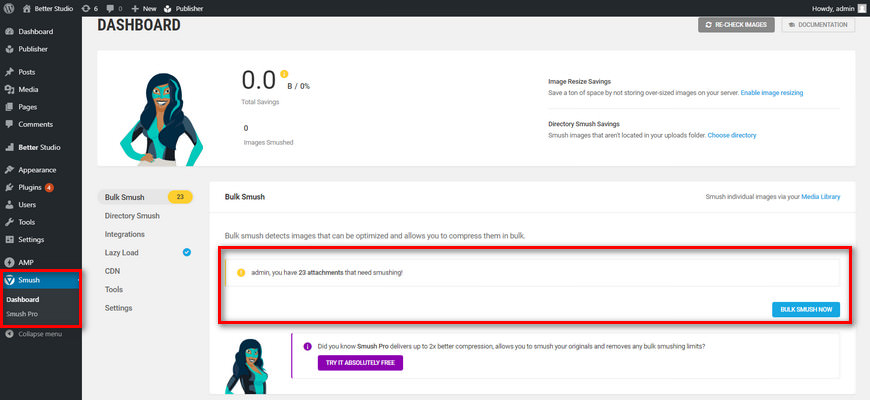Click the 0.0 Total Savings value
The image size is (870, 400).
[x=259, y=80]
